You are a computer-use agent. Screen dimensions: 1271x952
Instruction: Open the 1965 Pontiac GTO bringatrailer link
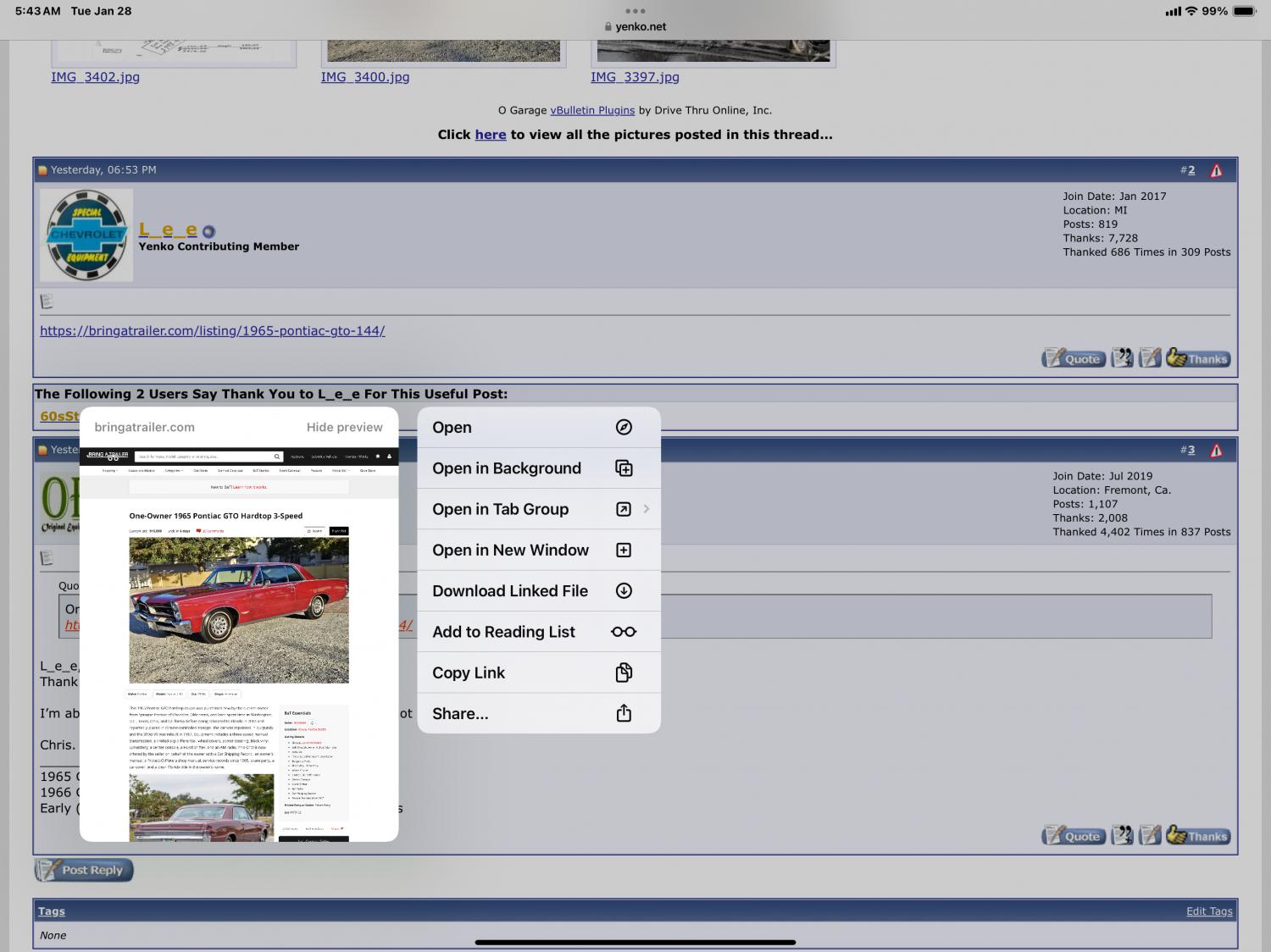pyautogui.click(x=212, y=330)
